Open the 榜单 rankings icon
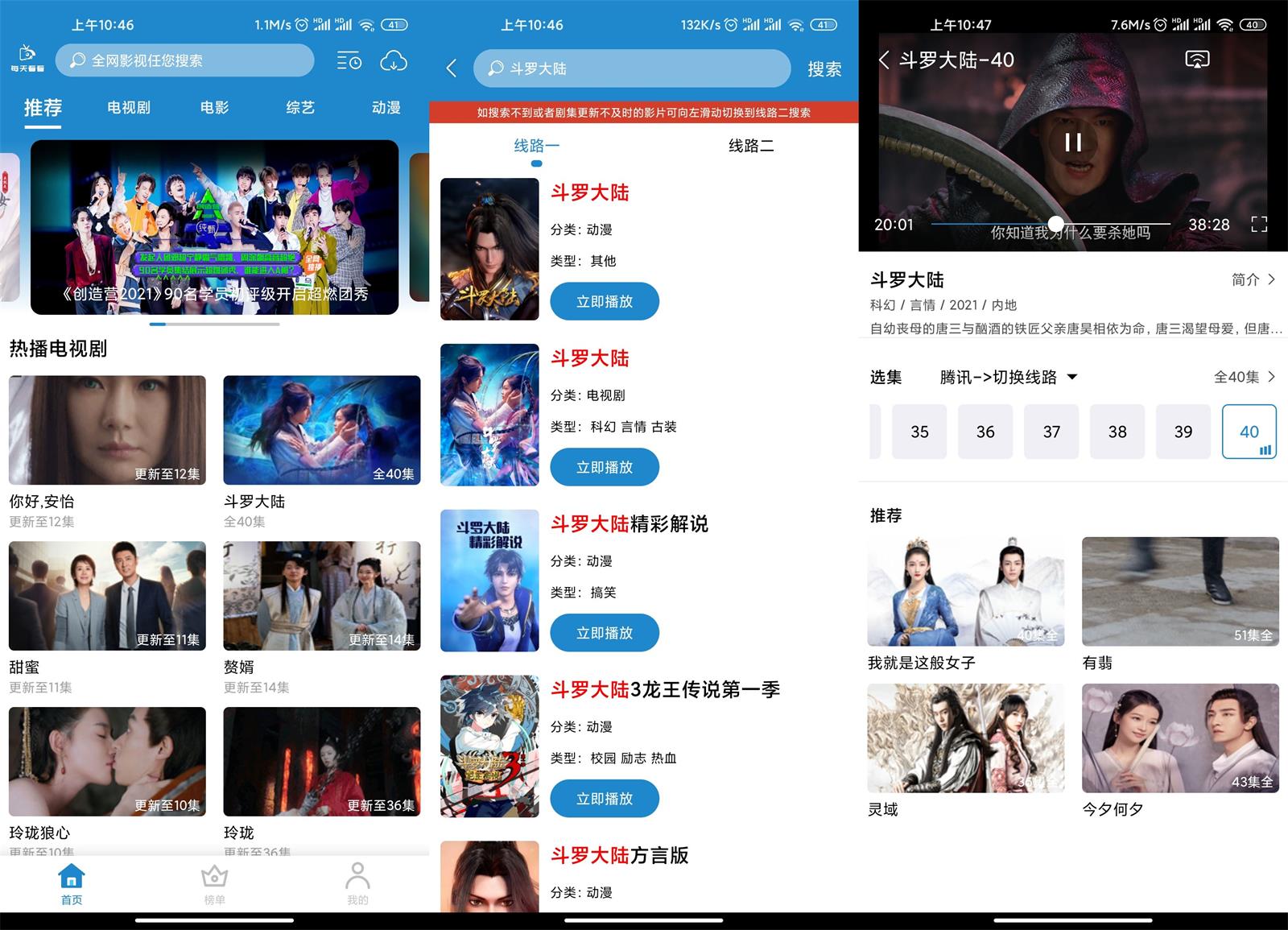This screenshot has height=930, width=1288. 214,883
